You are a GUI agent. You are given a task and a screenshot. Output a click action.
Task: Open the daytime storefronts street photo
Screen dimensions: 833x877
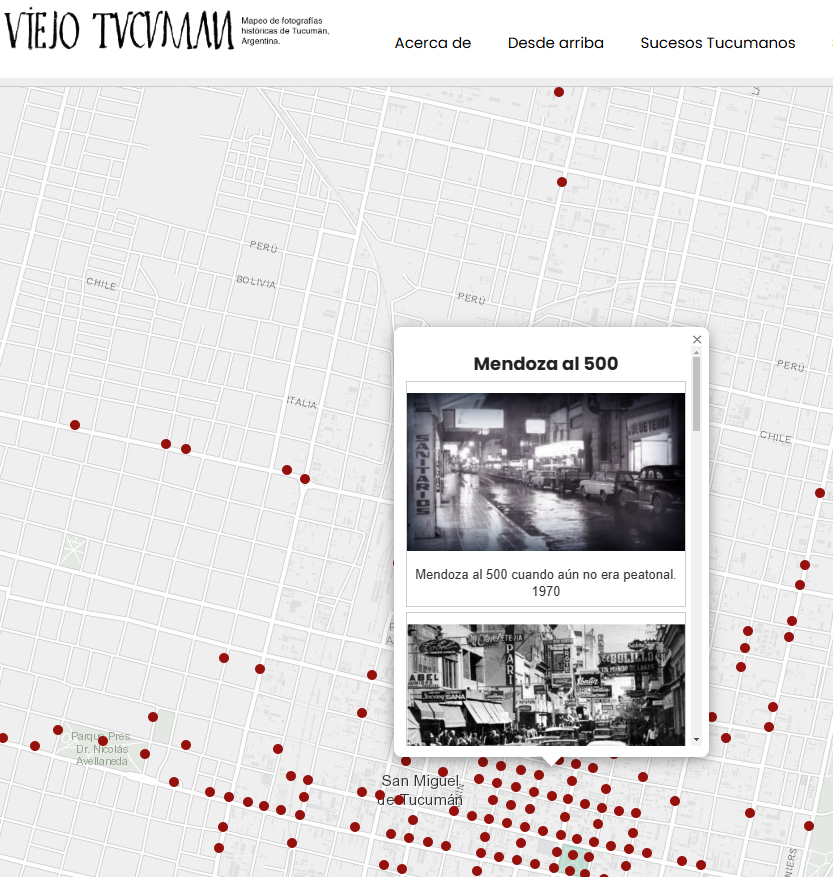point(545,685)
